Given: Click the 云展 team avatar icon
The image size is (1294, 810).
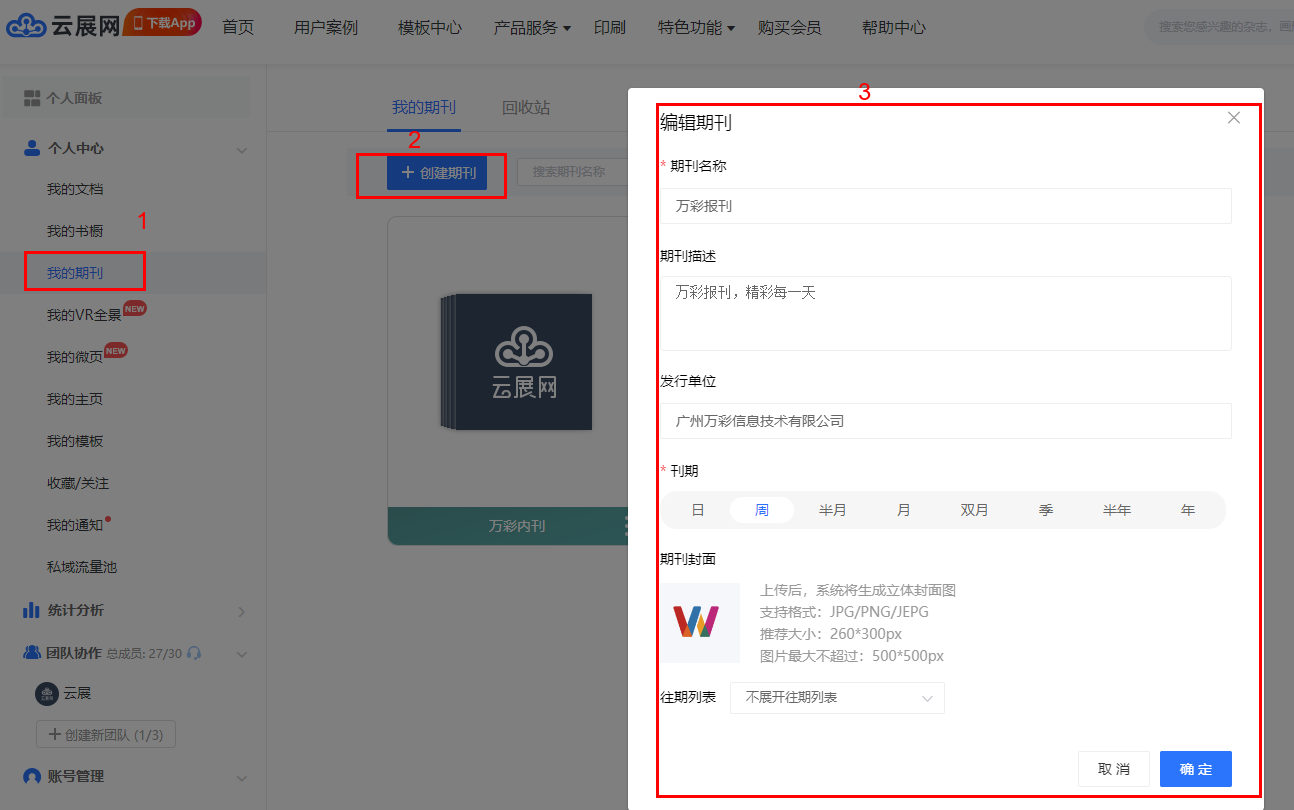Looking at the screenshot, I should (x=46, y=693).
